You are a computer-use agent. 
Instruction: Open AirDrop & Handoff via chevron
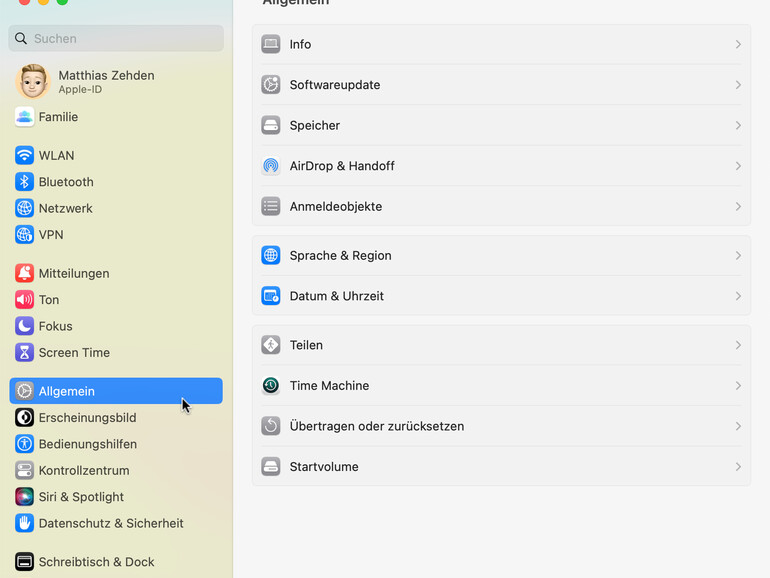click(738, 166)
